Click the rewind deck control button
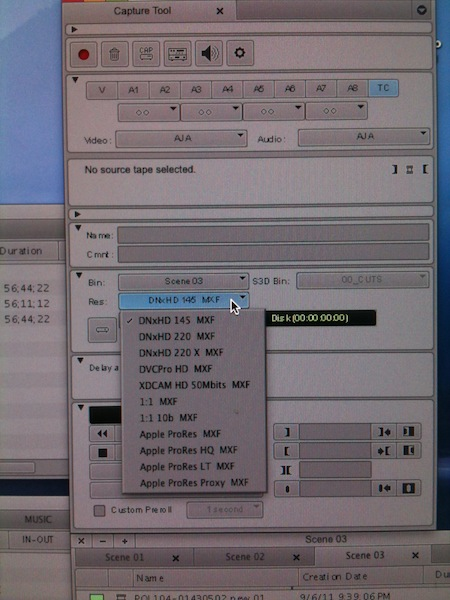The image size is (450, 600). 103,434
